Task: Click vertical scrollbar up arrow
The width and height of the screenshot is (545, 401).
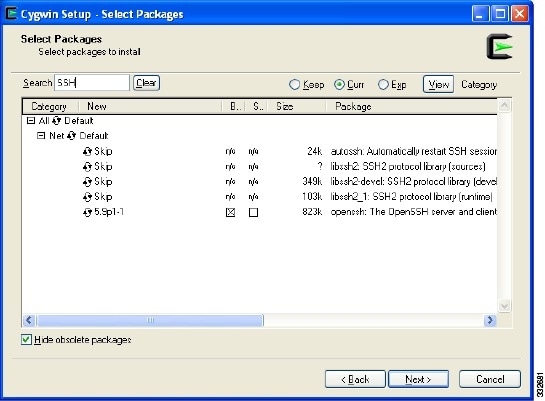Action: [504, 105]
